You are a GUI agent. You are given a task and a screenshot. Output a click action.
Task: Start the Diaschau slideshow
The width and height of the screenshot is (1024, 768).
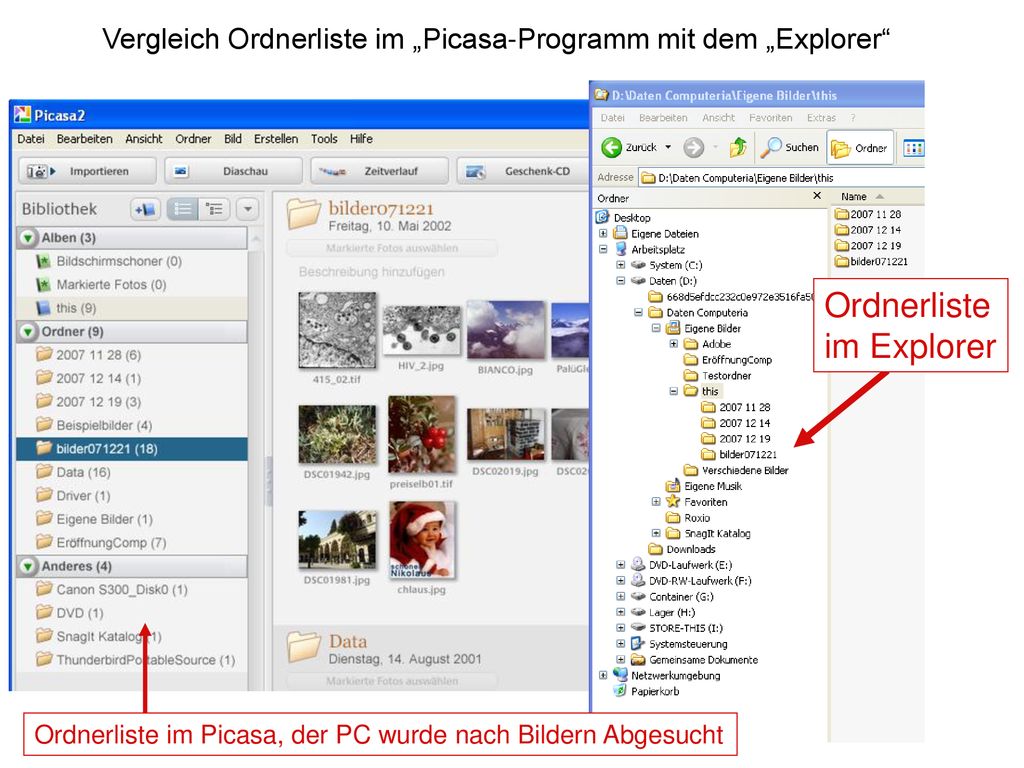coord(233,171)
